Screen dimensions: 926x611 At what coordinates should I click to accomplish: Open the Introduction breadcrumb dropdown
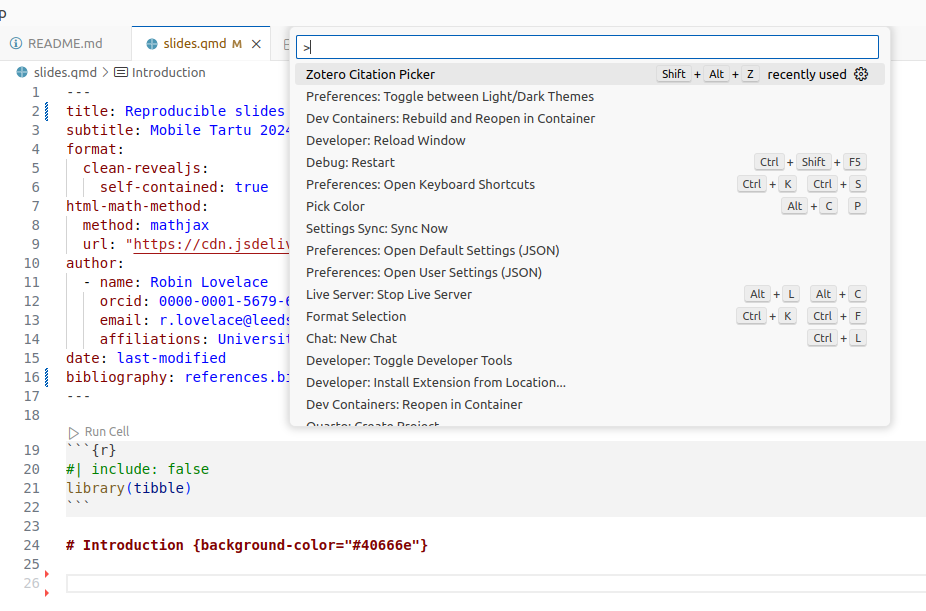click(x=168, y=72)
